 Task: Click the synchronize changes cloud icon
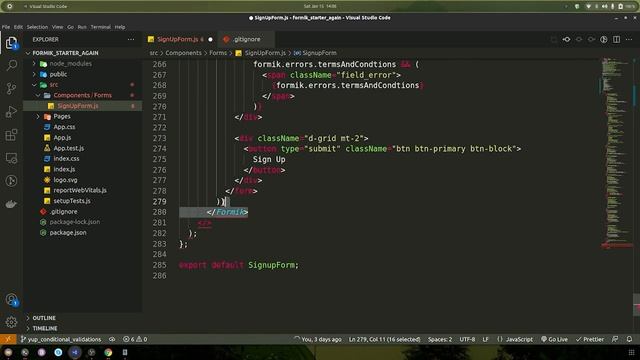[112, 339]
